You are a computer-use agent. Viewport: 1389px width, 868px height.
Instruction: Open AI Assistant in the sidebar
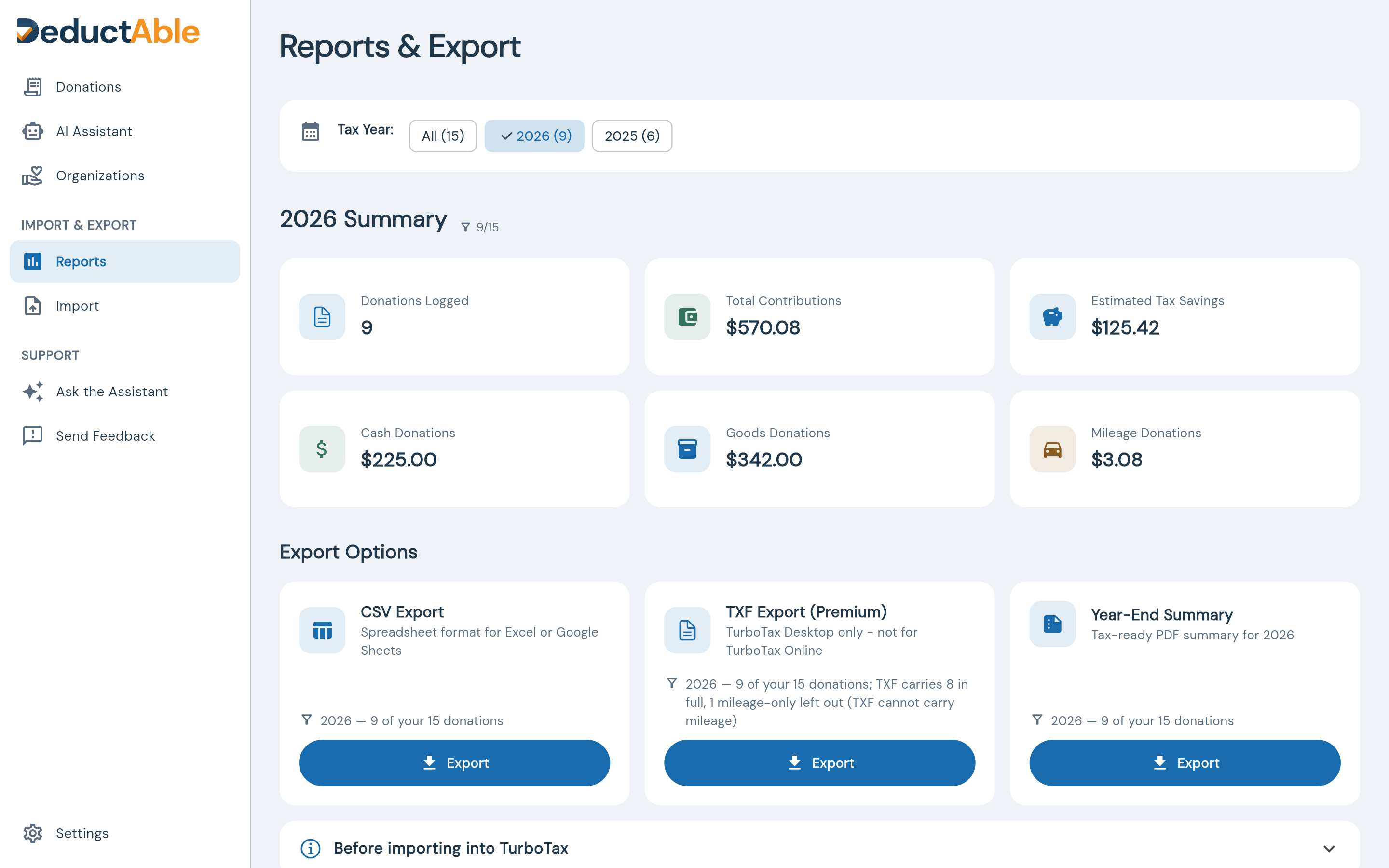coord(124,132)
